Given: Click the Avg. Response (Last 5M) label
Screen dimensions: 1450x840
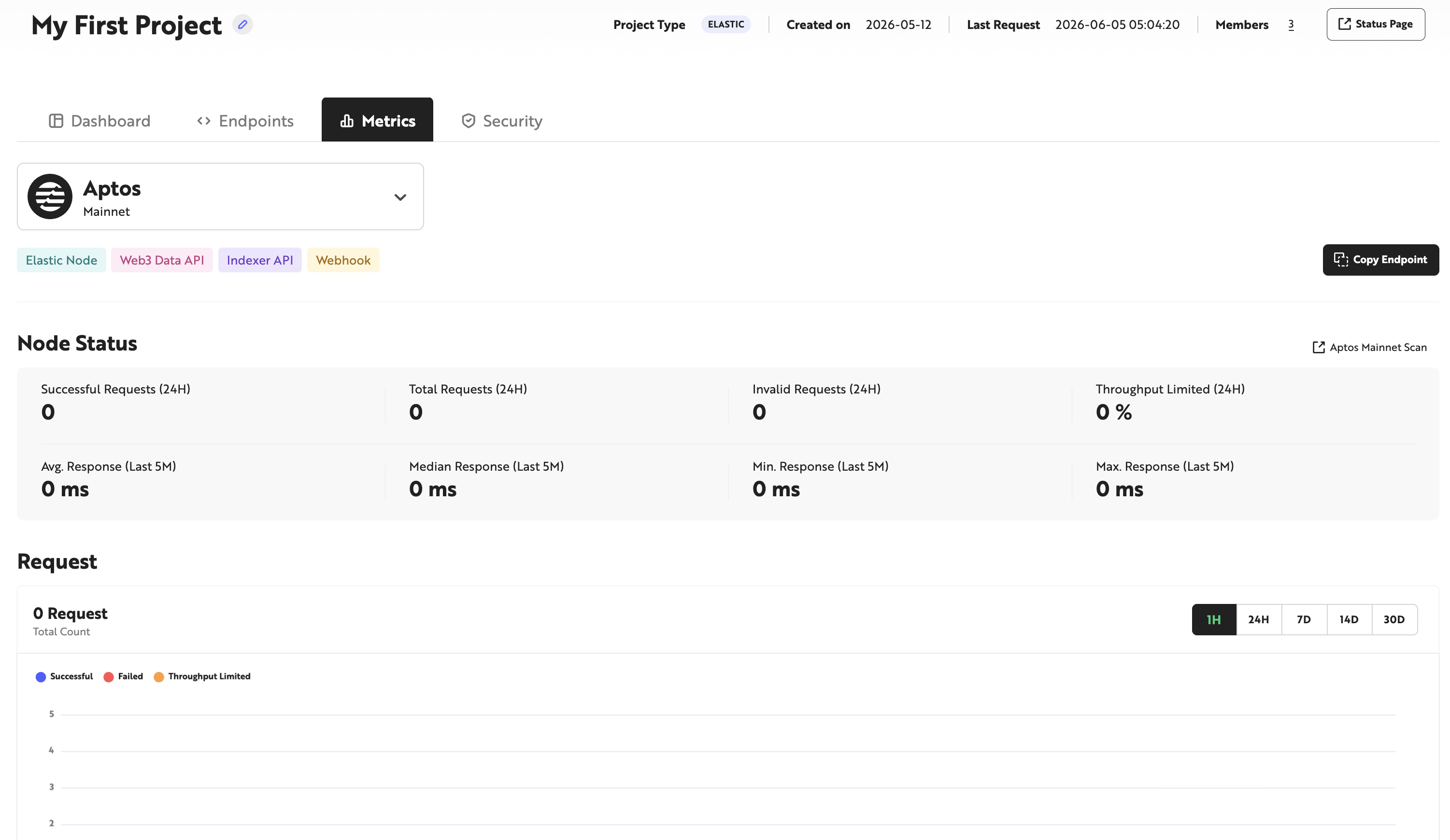Looking at the screenshot, I should pos(109,466).
